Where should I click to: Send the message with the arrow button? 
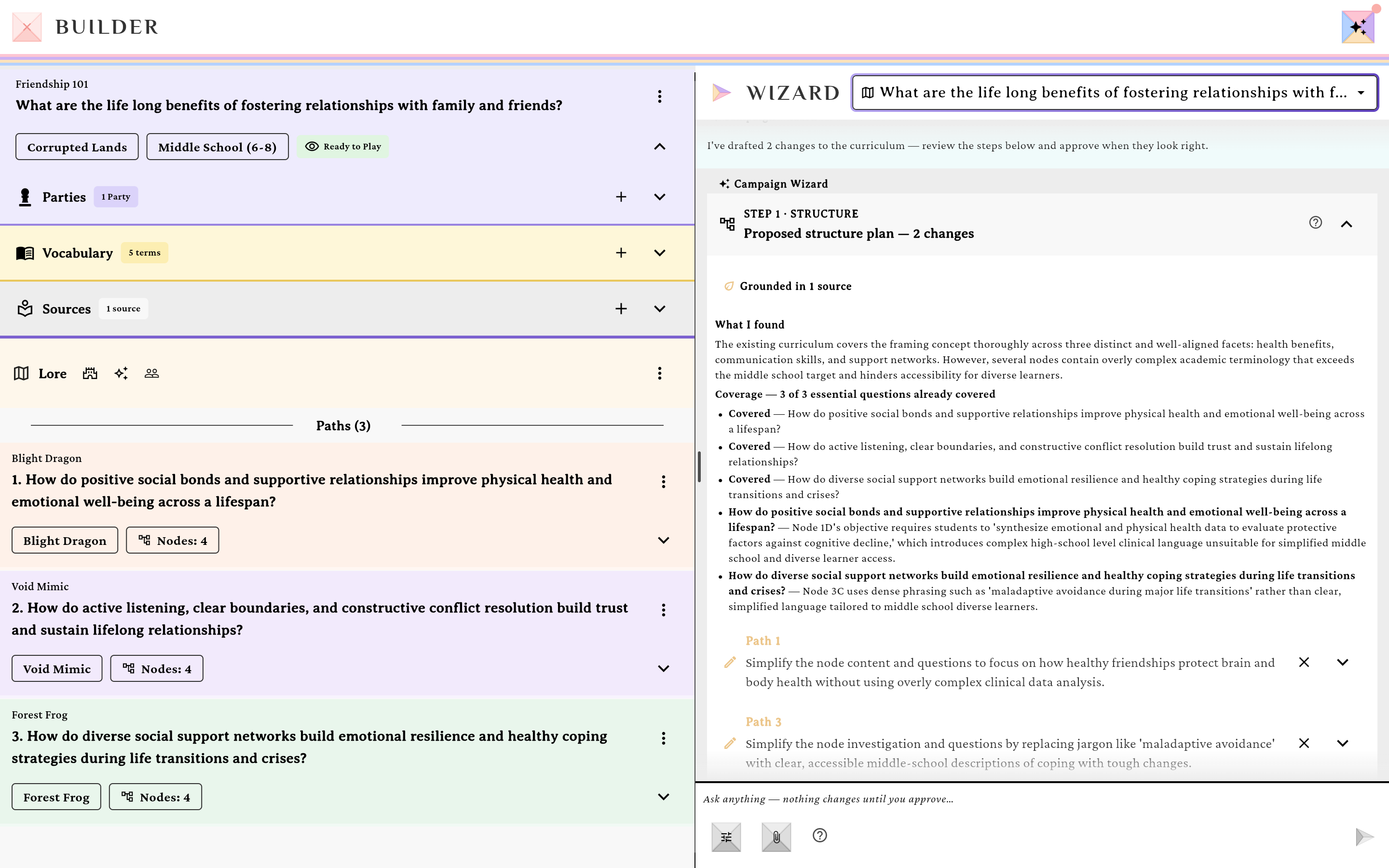(x=1364, y=837)
